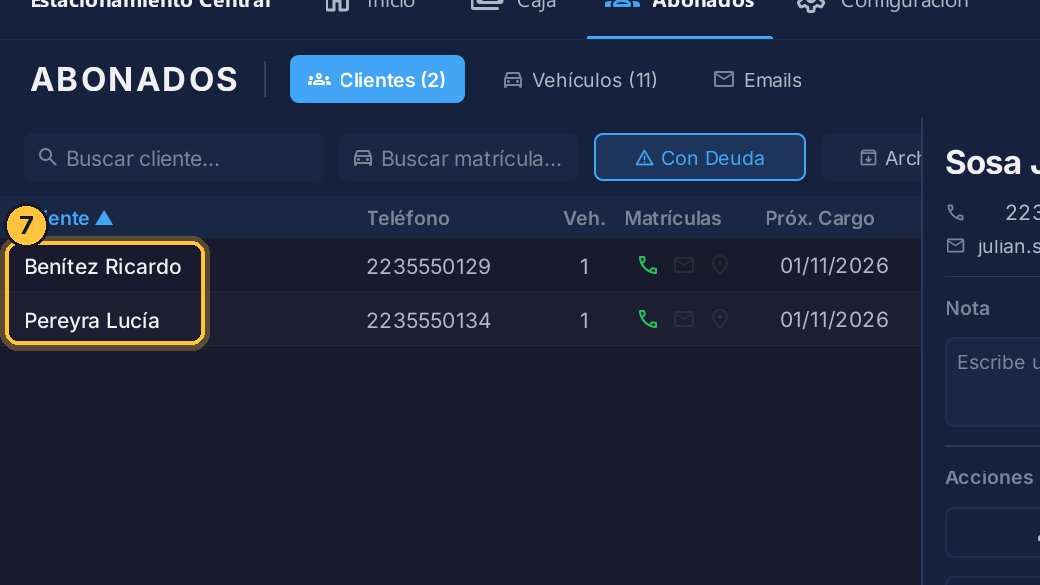Click Pereyra Lucía's 01/11/2026 charge date
This screenshot has height=585, width=1040.
[x=834, y=320]
